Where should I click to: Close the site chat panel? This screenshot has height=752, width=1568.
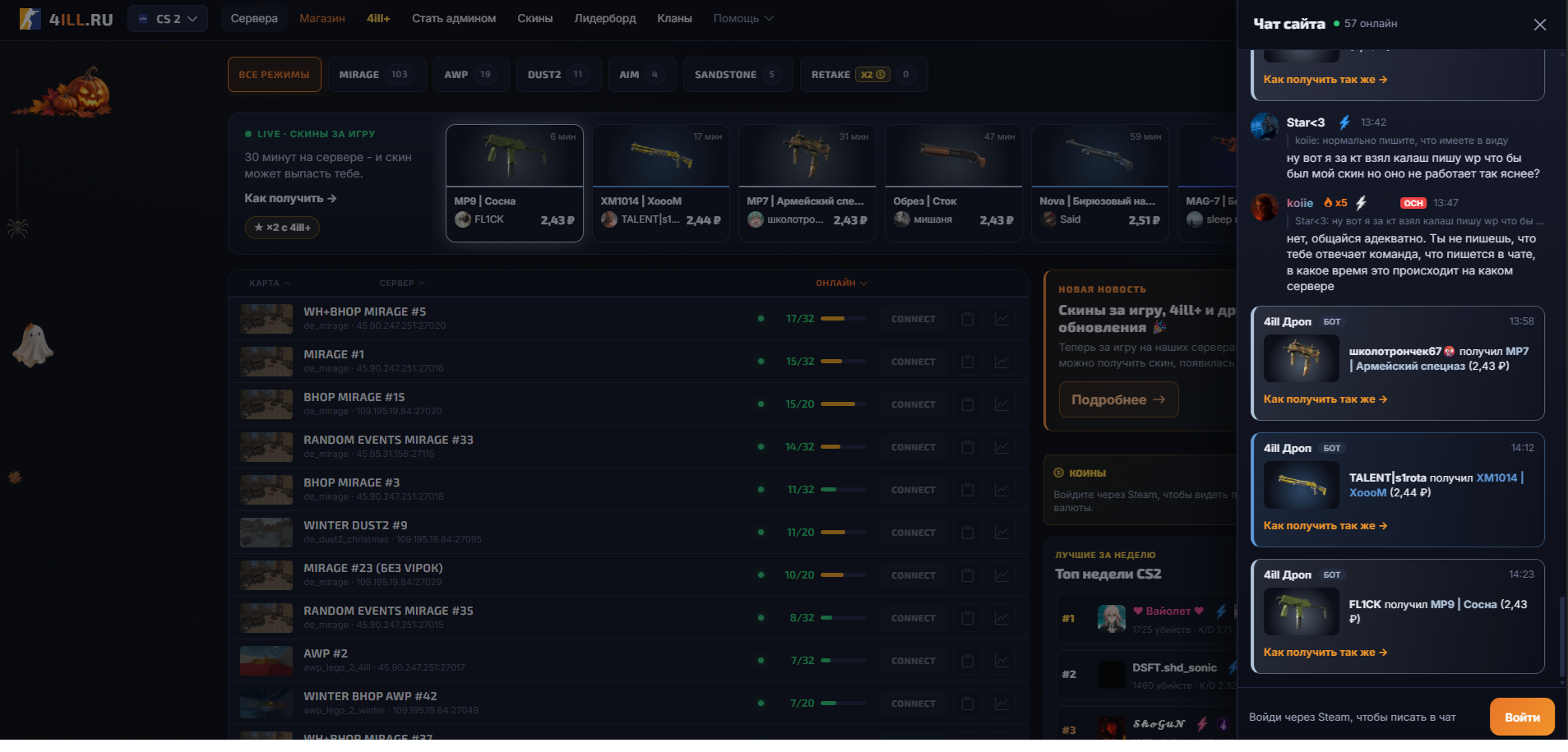(x=1540, y=25)
